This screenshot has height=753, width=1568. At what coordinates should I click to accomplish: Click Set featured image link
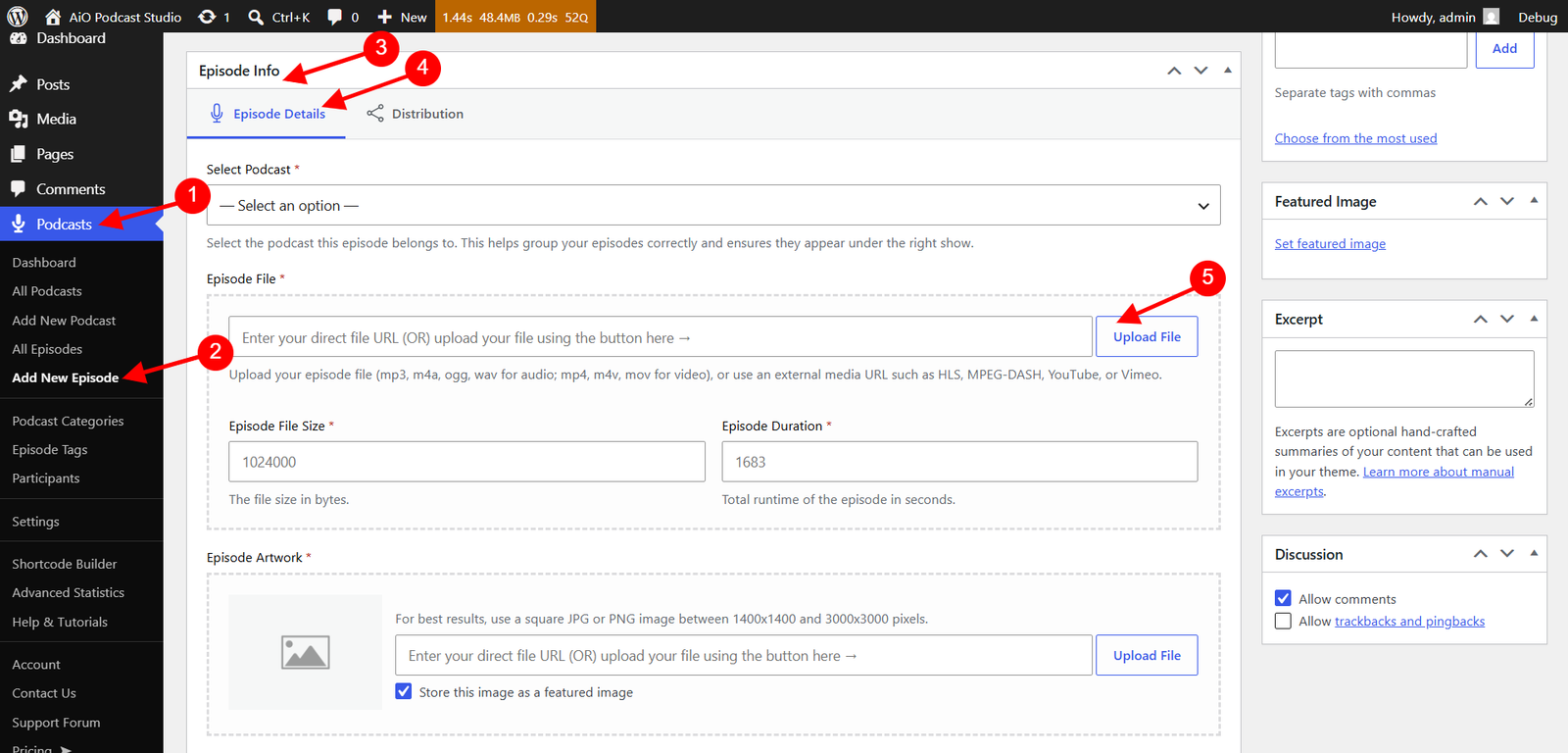[x=1330, y=243]
